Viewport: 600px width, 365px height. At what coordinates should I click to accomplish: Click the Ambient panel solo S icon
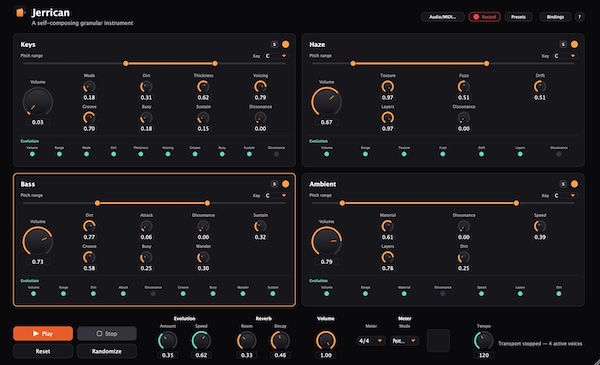point(563,184)
